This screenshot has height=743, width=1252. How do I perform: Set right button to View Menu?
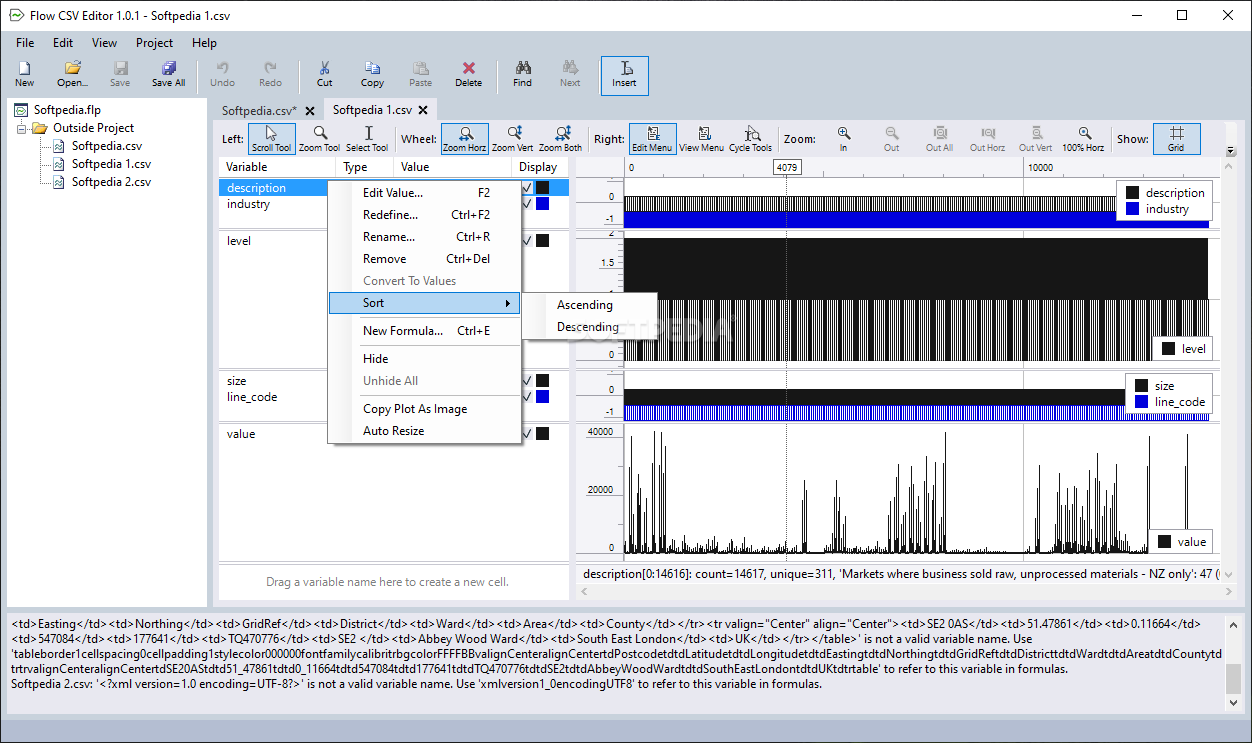[x=701, y=139]
